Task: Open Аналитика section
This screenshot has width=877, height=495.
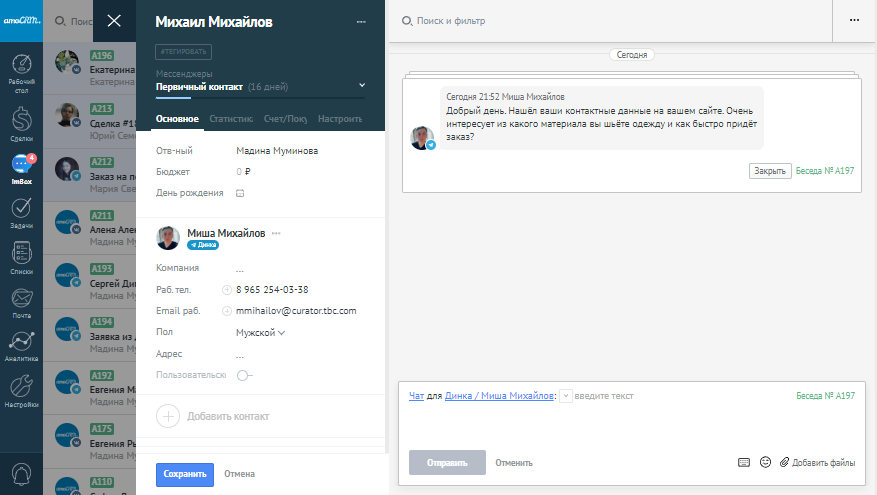Action: click(x=21, y=345)
